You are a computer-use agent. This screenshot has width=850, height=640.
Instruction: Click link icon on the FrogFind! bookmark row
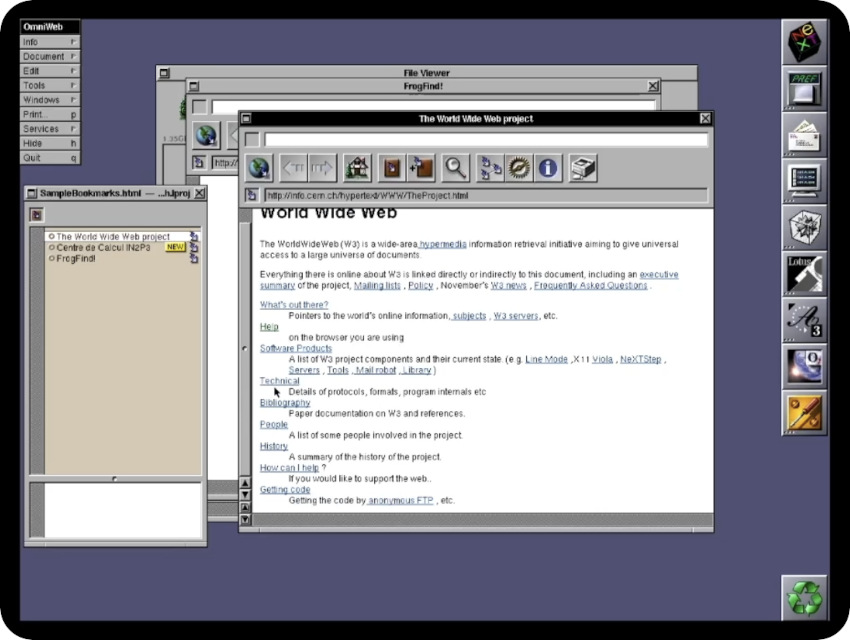click(x=194, y=258)
